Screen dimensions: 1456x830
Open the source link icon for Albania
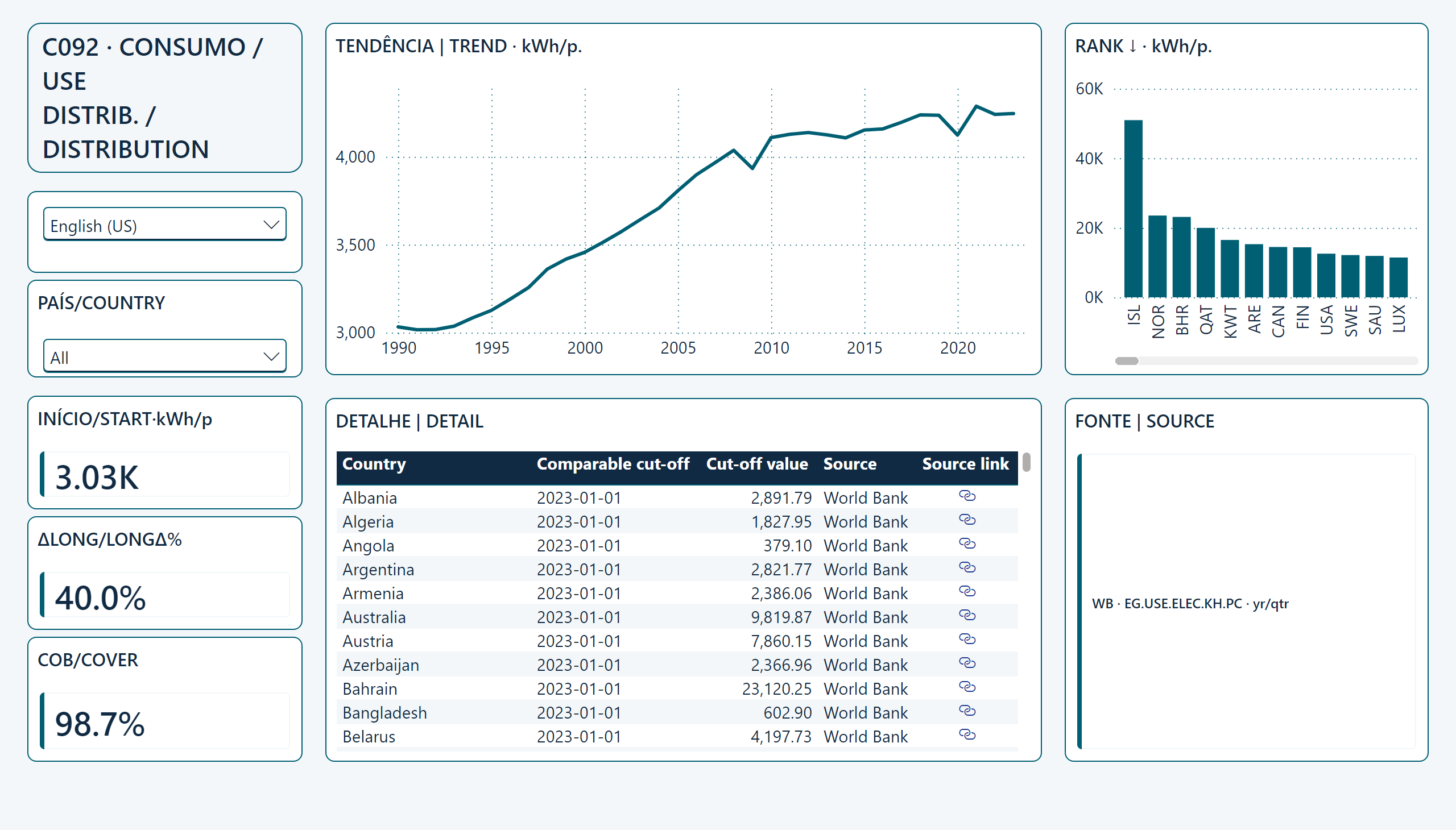967,496
